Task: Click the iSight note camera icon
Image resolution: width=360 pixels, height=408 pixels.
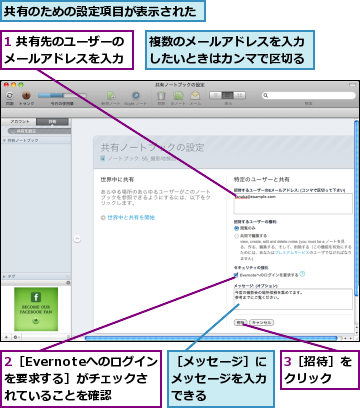Action: 136,96
